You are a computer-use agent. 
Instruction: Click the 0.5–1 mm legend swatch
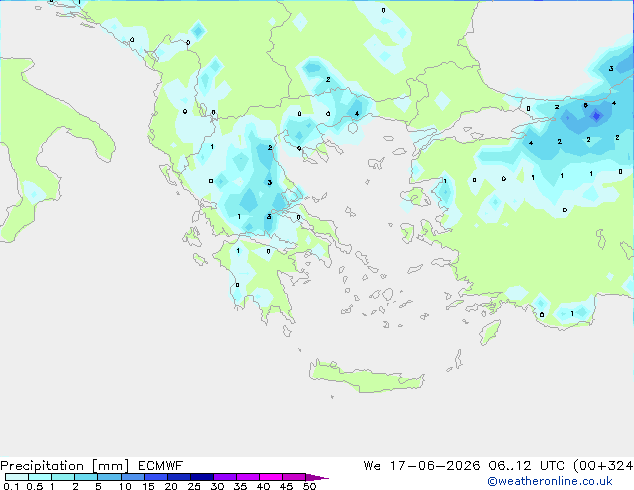[40, 477]
